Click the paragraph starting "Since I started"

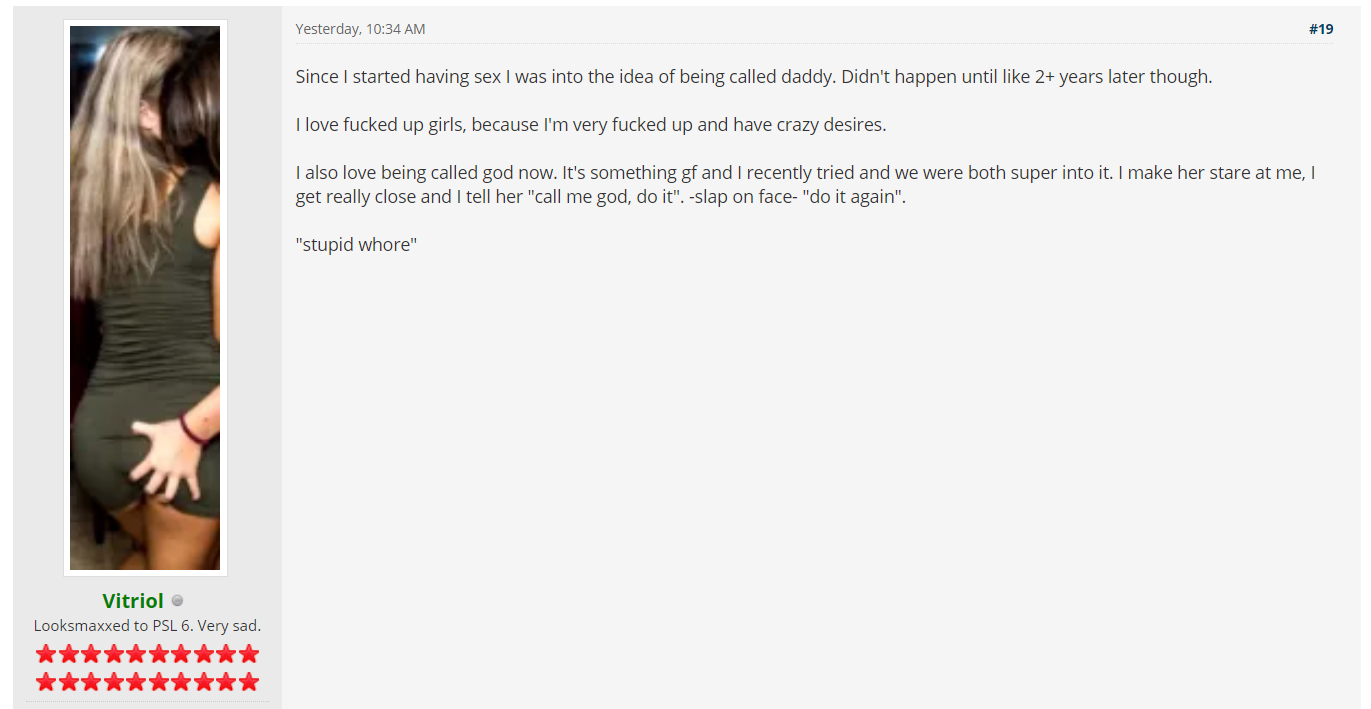[x=753, y=77]
